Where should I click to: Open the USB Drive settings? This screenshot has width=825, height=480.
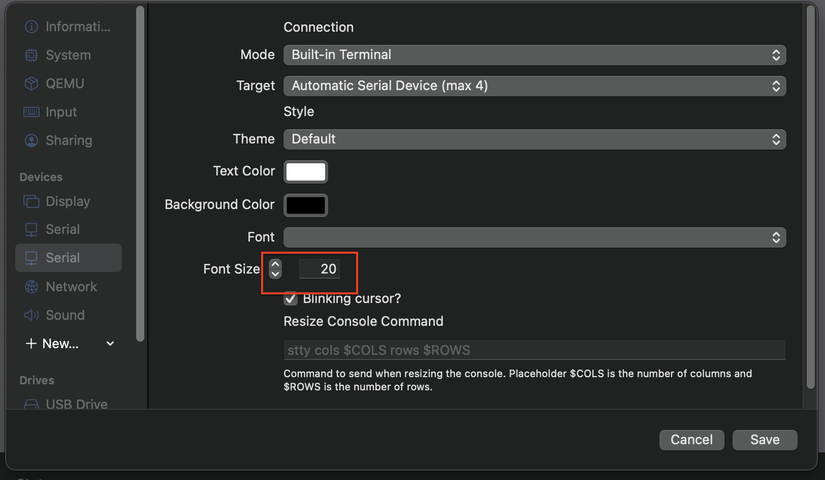pos(76,404)
